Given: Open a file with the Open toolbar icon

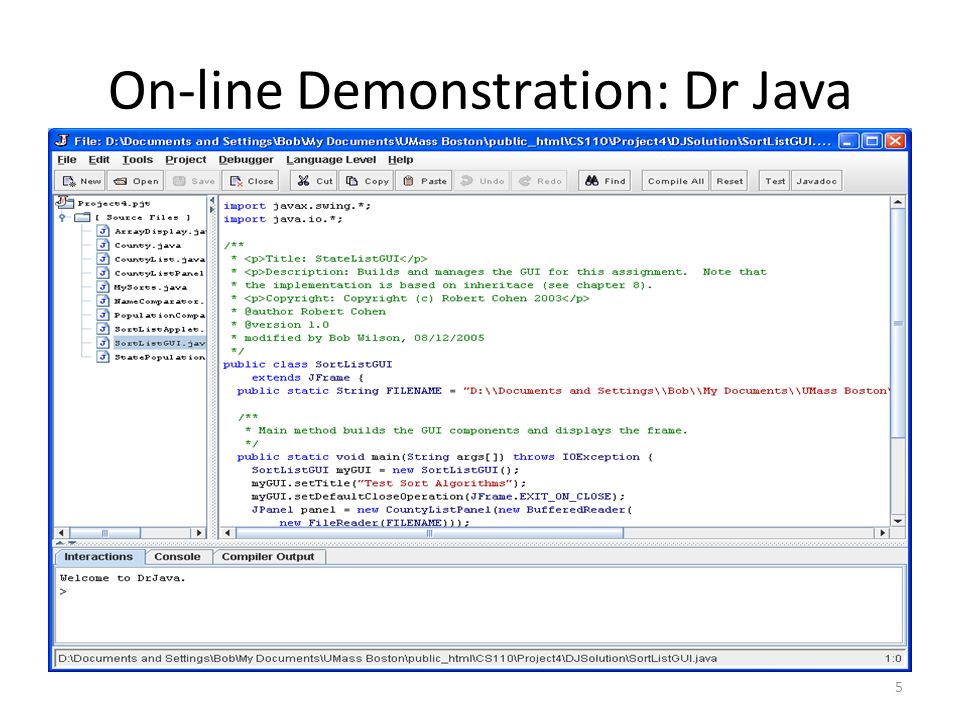Looking at the screenshot, I should pyautogui.click(x=120, y=181).
